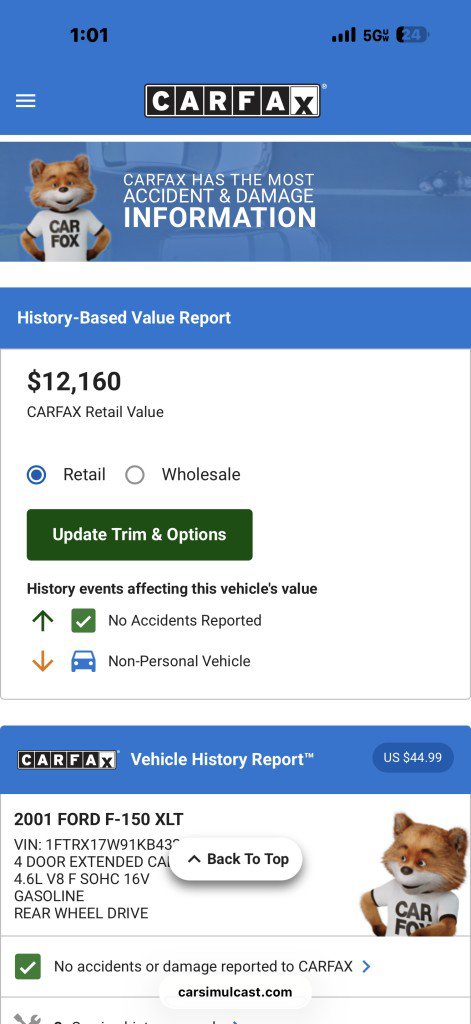Tap the 'No Accidents Reported' text

(185, 620)
